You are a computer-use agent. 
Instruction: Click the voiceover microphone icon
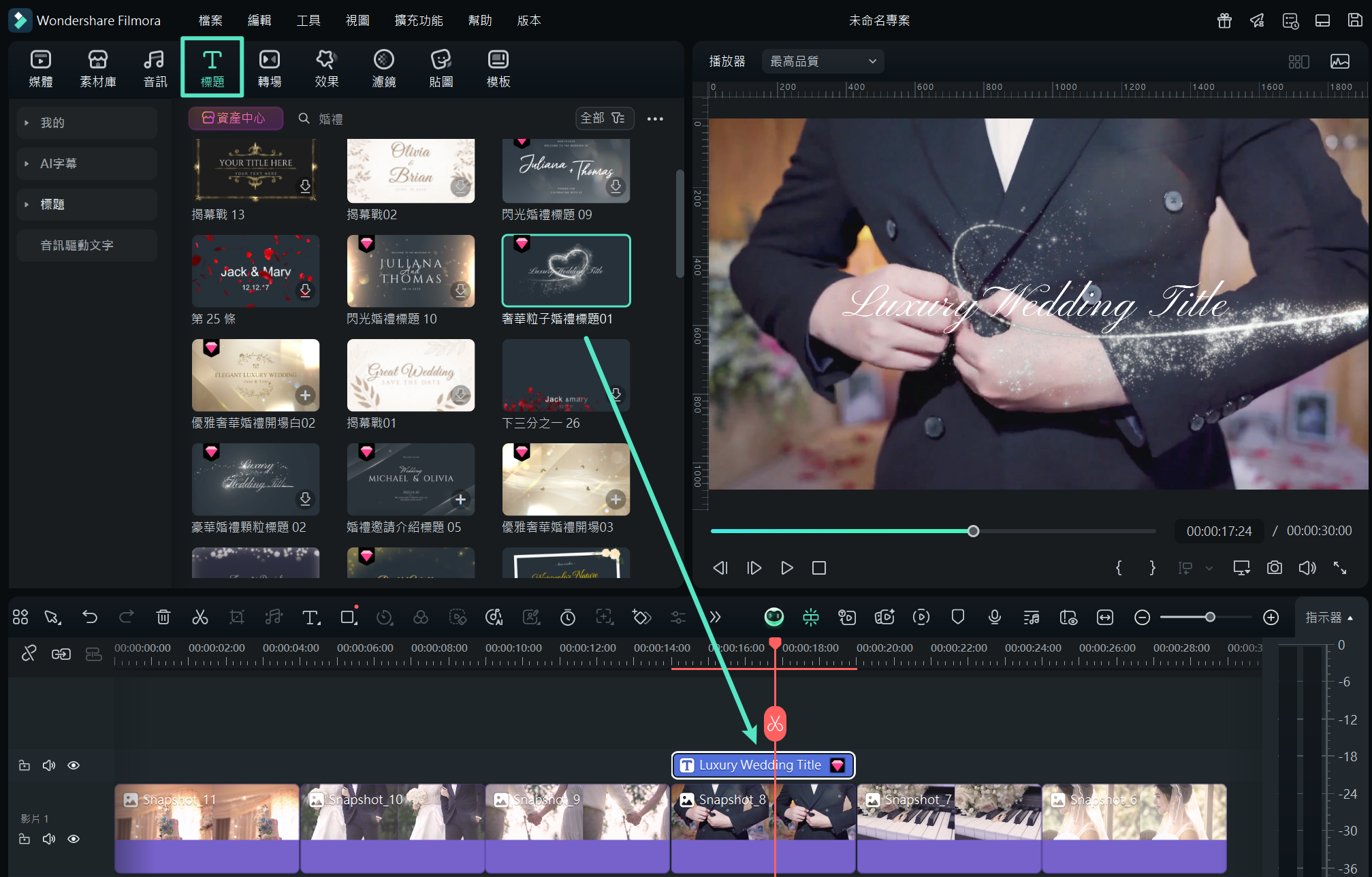coord(994,617)
